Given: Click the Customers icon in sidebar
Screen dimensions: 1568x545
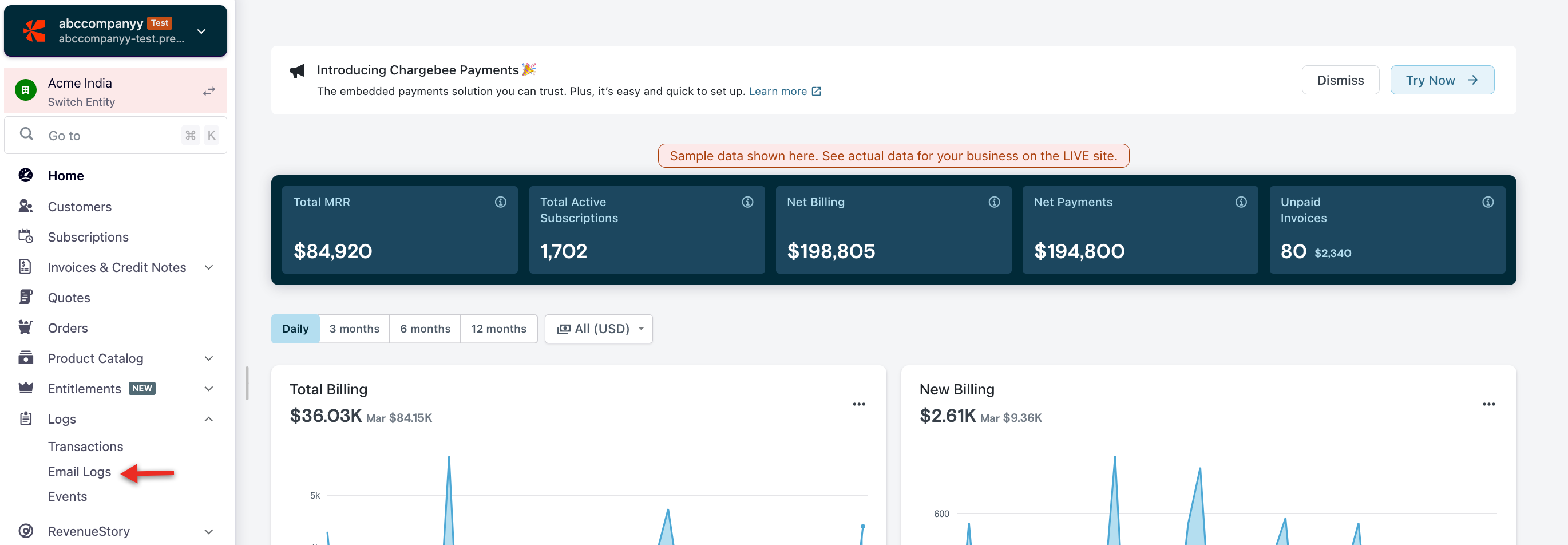Looking at the screenshot, I should pos(26,207).
